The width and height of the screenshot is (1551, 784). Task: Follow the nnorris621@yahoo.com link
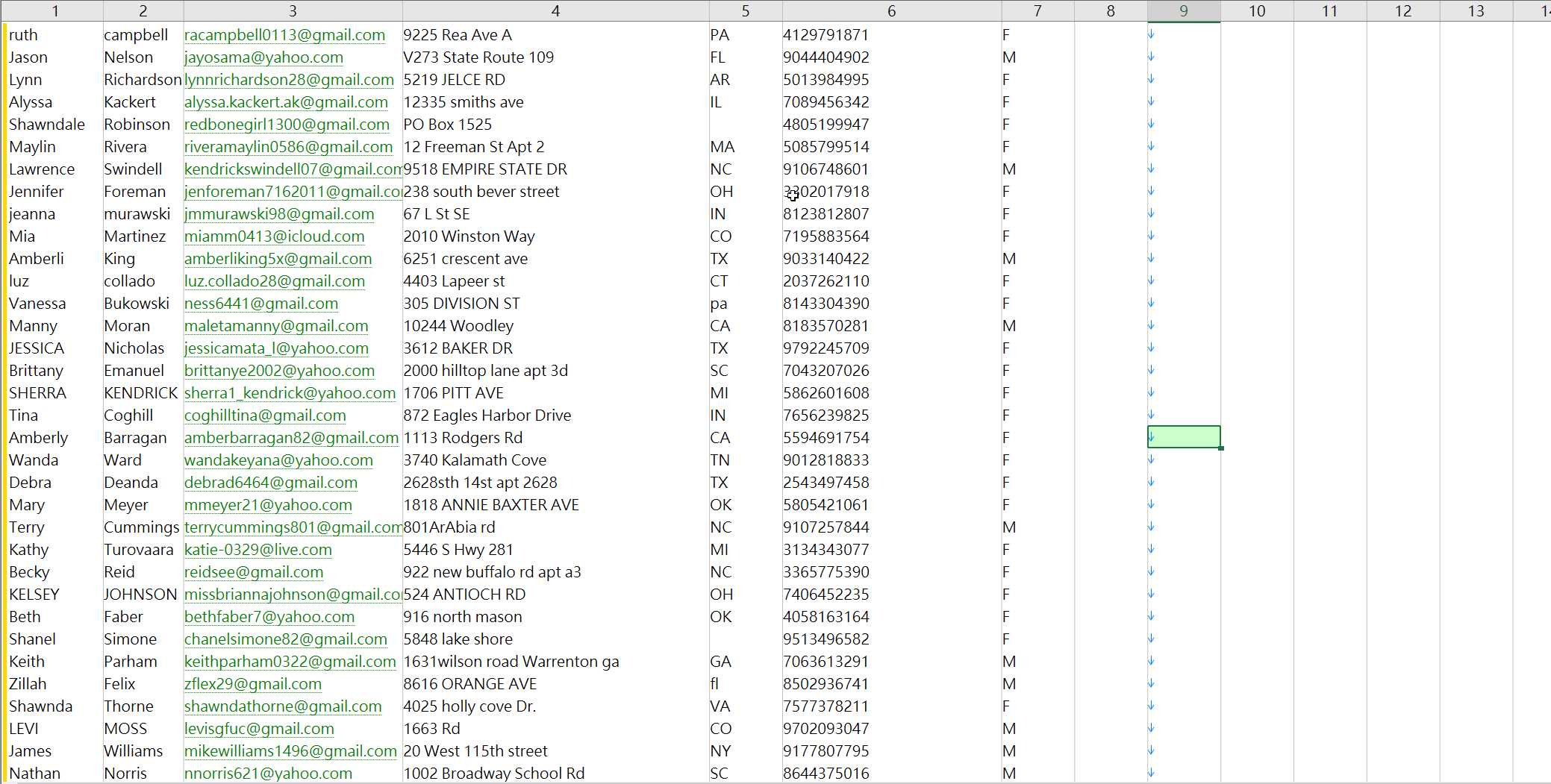[268, 774]
